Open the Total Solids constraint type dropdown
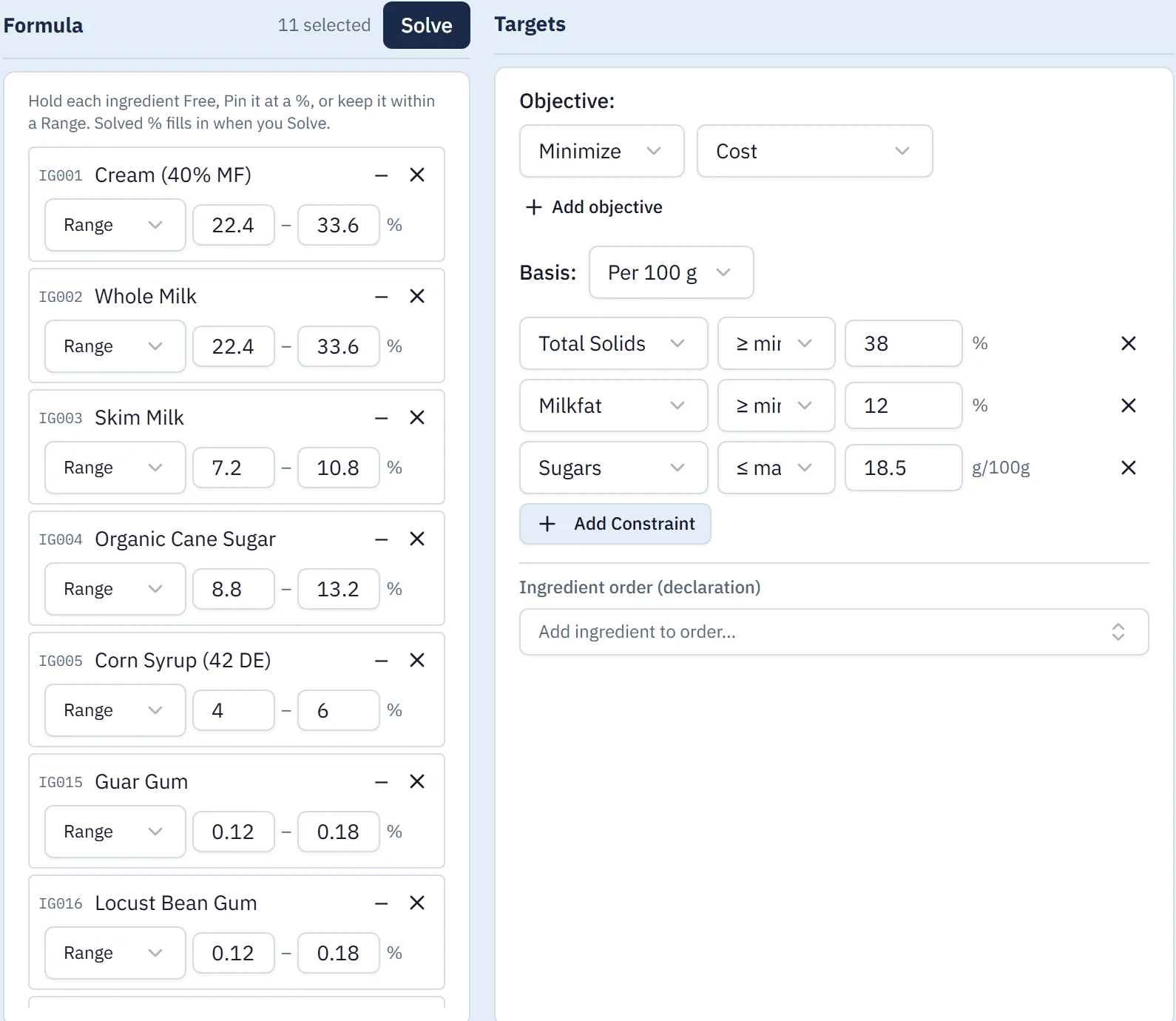Screen dimensions: 1176x1021 tap(614, 343)
